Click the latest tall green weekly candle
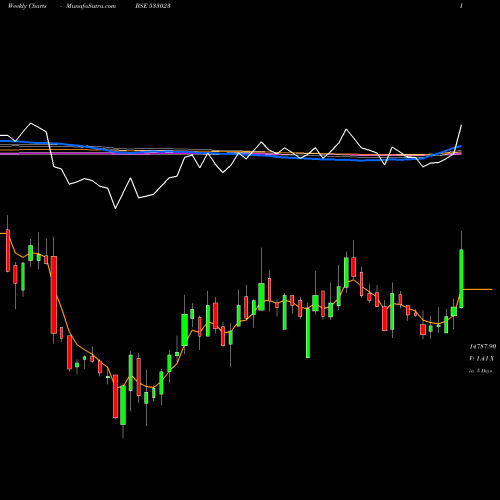This screenshot has width=500, height=500. tap(462, 279)
